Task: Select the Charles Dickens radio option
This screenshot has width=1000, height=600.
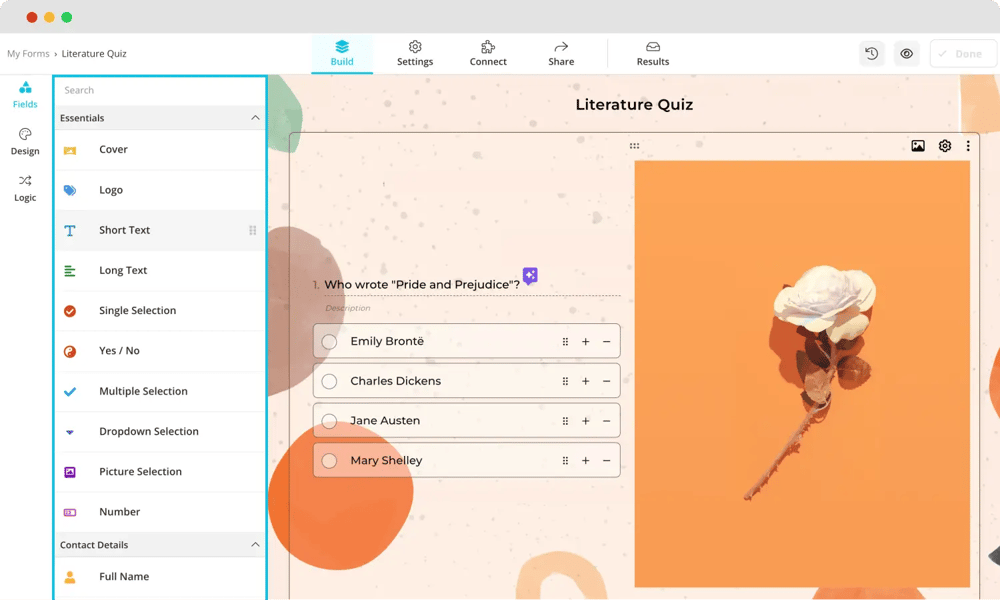Action: pos(329,381)
